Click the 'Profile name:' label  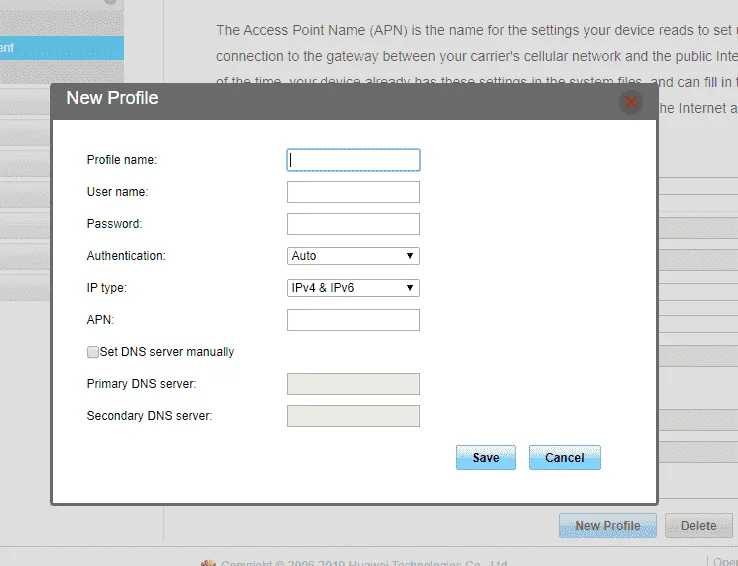122,160
